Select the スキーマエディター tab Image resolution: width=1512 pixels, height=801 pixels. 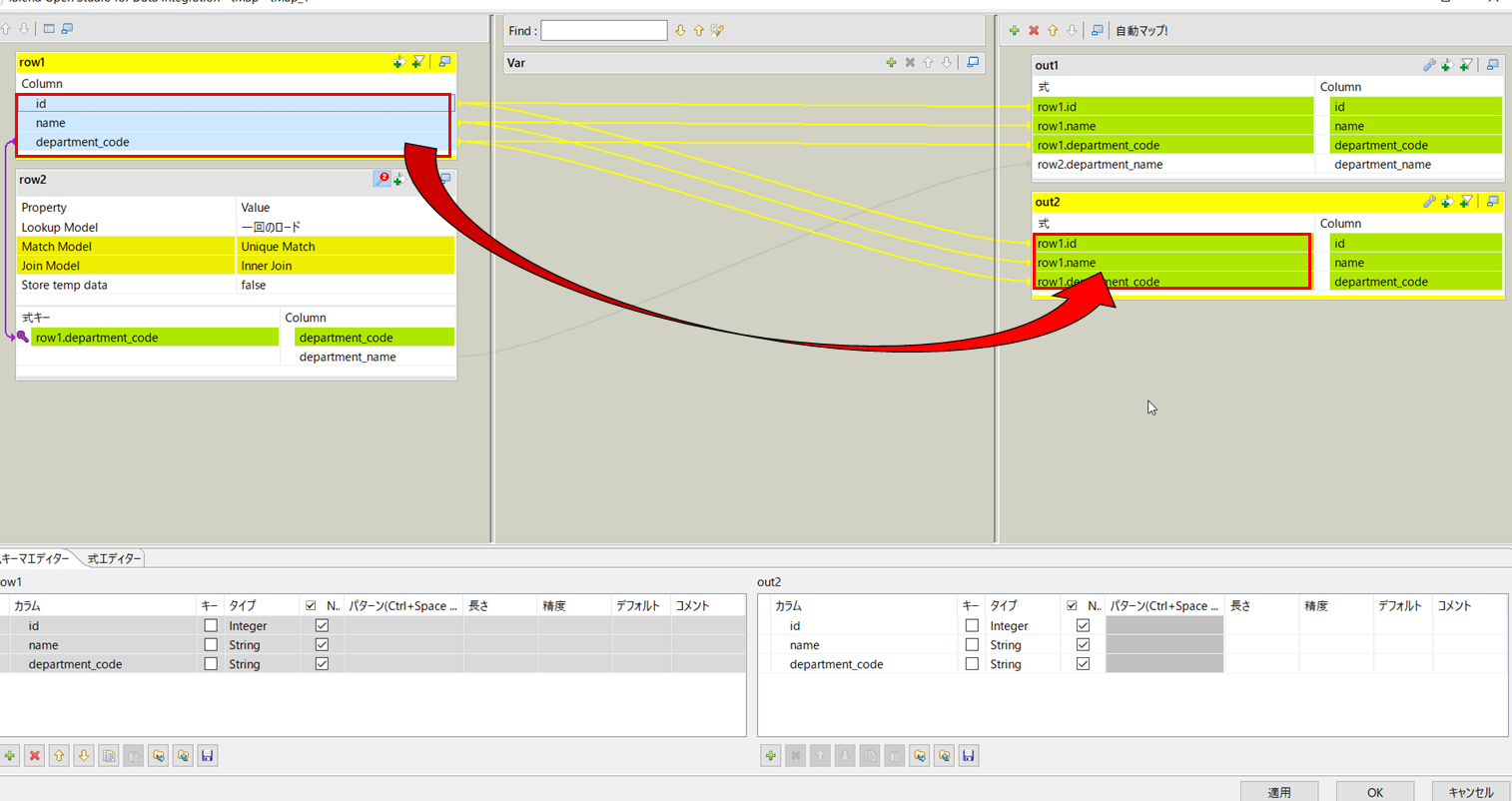tap(37, 558)
